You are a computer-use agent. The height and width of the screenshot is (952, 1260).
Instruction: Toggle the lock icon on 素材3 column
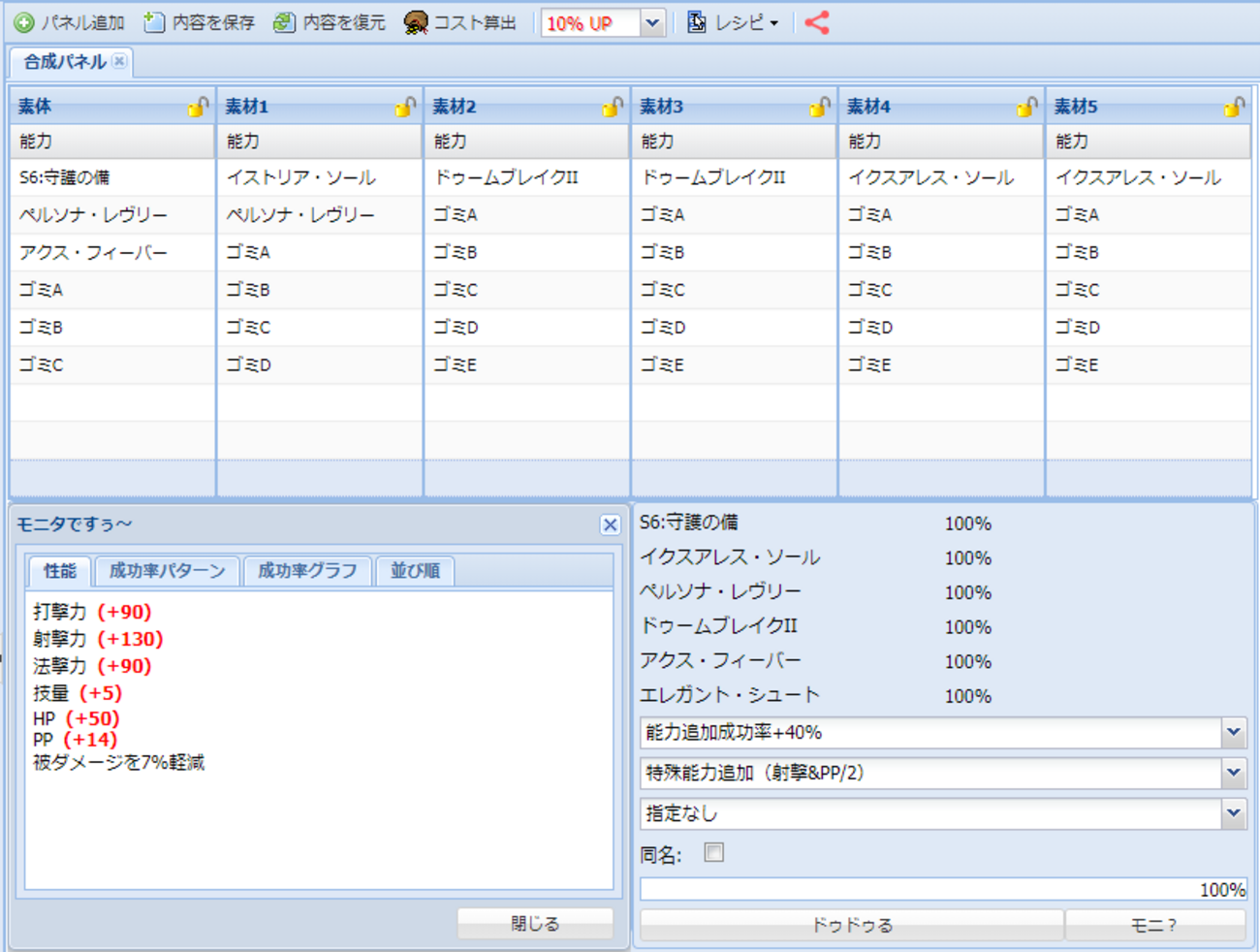pyautogui.click(x=820, y=107)
